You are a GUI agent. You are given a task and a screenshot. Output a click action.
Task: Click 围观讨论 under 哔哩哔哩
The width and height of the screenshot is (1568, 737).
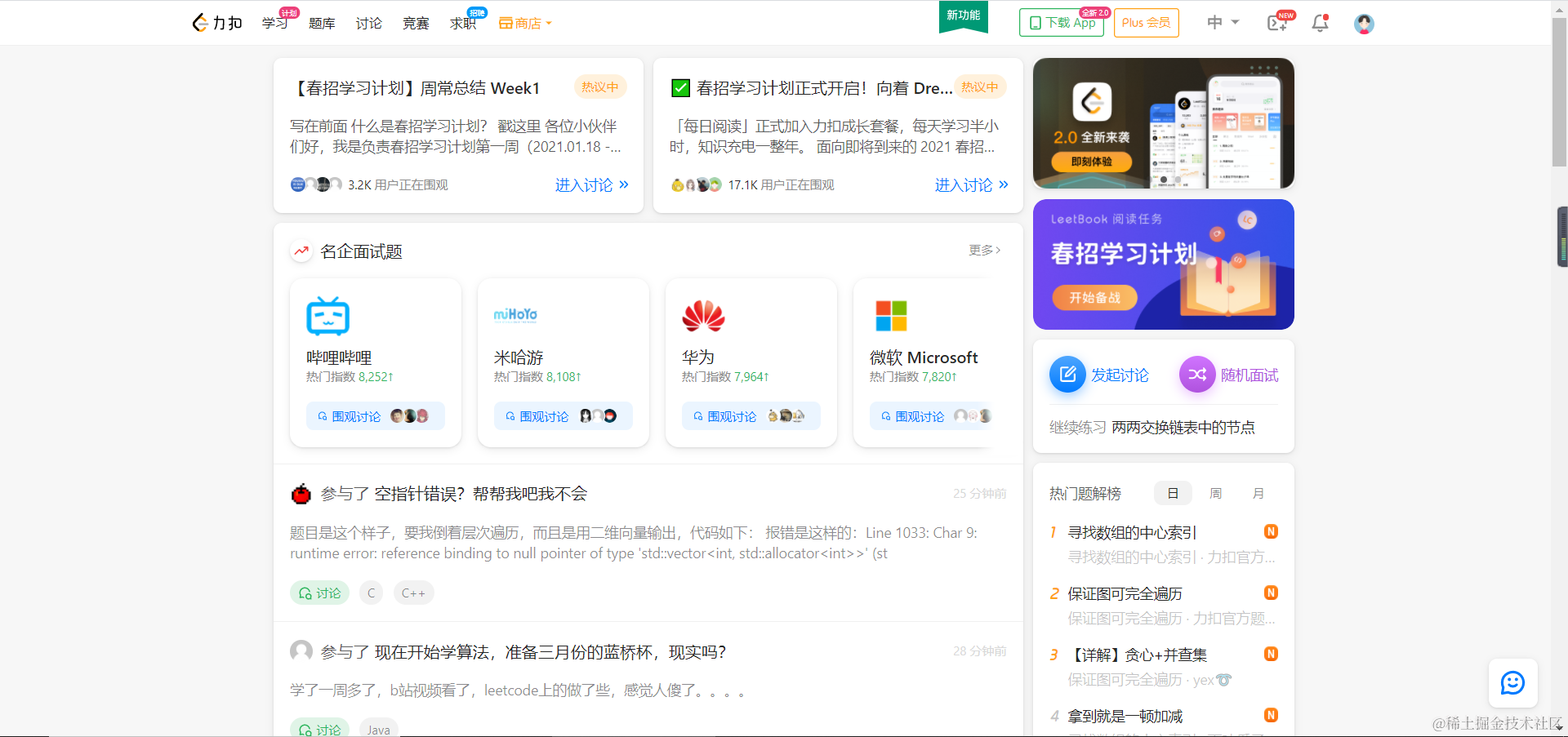coord(375,416)
